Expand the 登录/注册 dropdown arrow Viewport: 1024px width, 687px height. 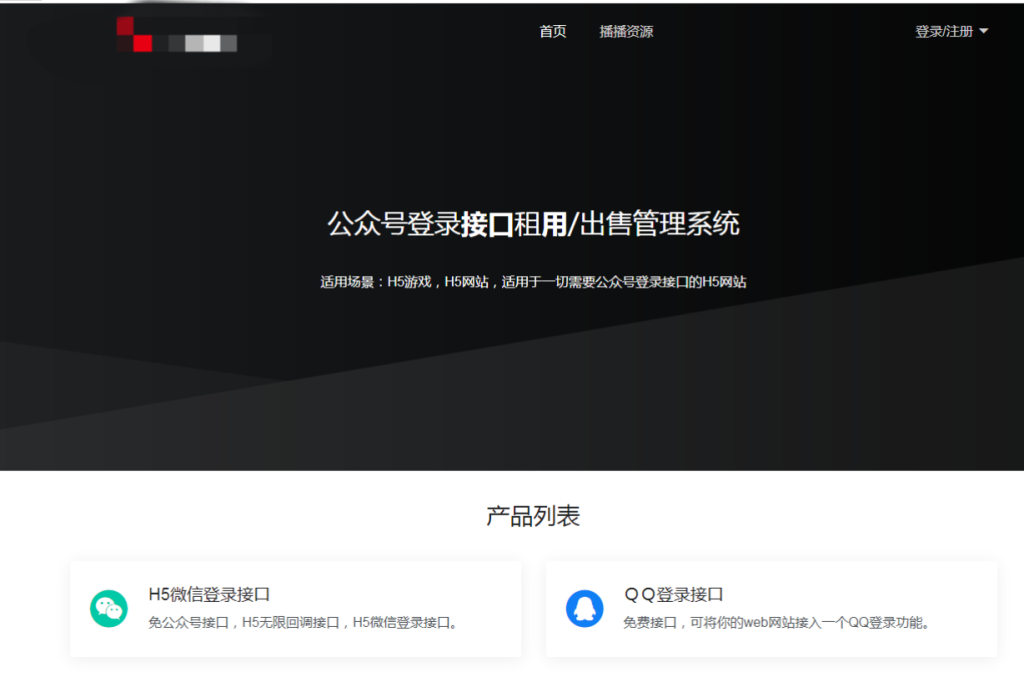(x=986, y=31)
